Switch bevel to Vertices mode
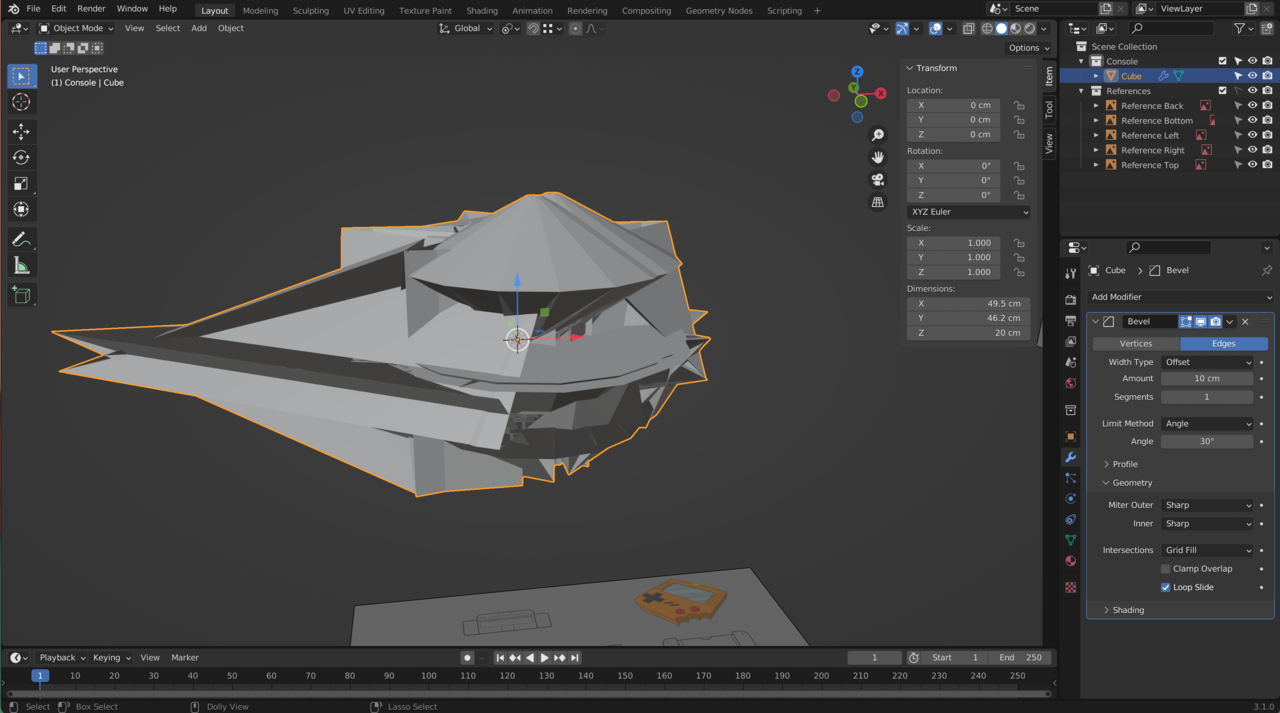Viewport: 1280px width, 713px height. [1135, 343]
